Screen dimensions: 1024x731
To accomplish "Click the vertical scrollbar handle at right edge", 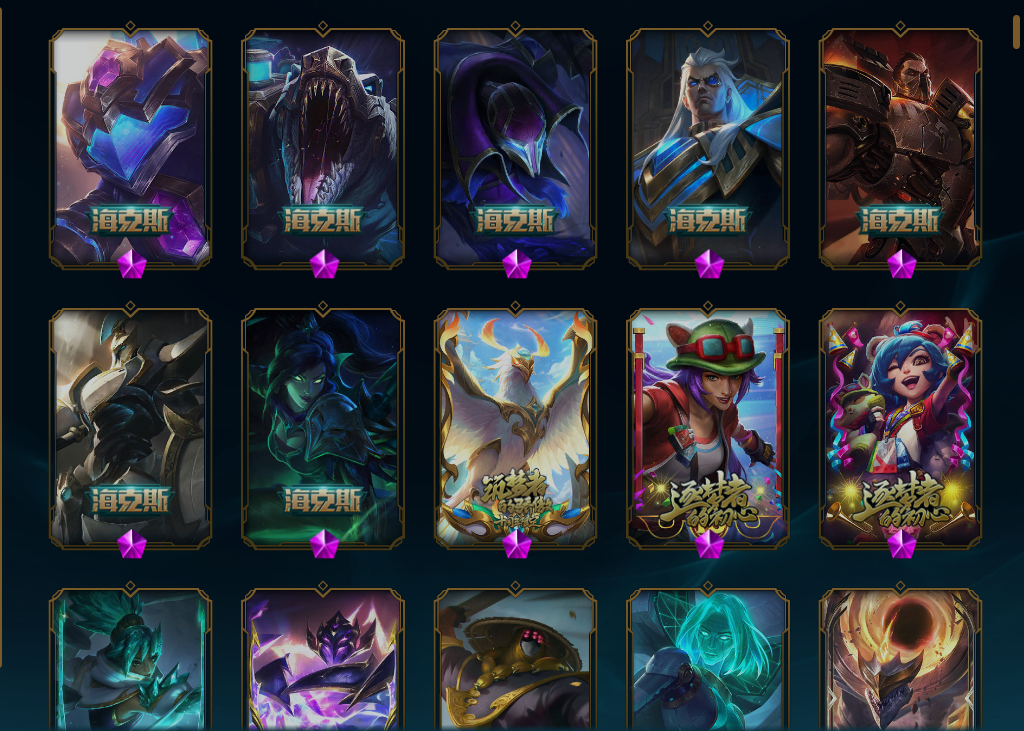I will coord(1017,31).
